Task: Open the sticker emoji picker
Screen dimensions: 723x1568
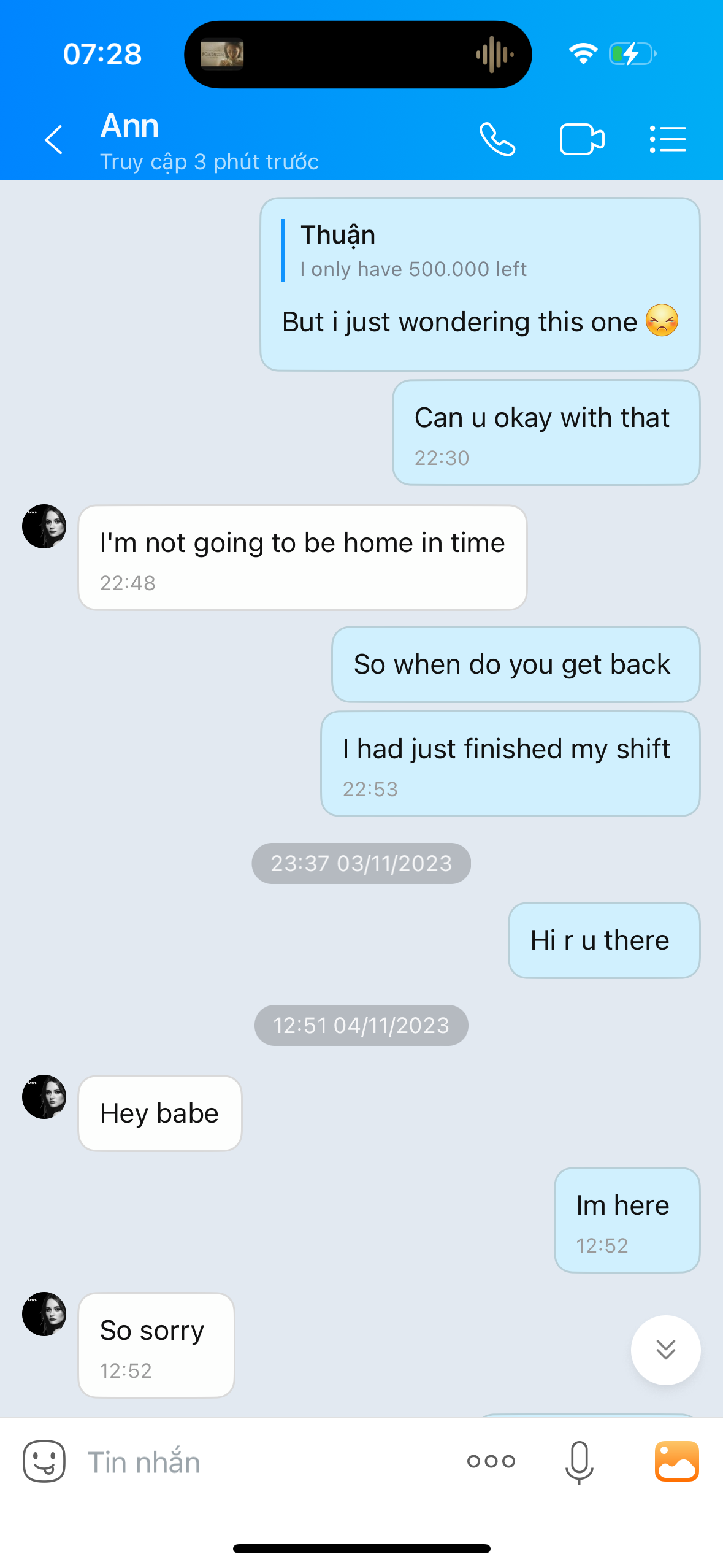Action: pos(44,1461)
